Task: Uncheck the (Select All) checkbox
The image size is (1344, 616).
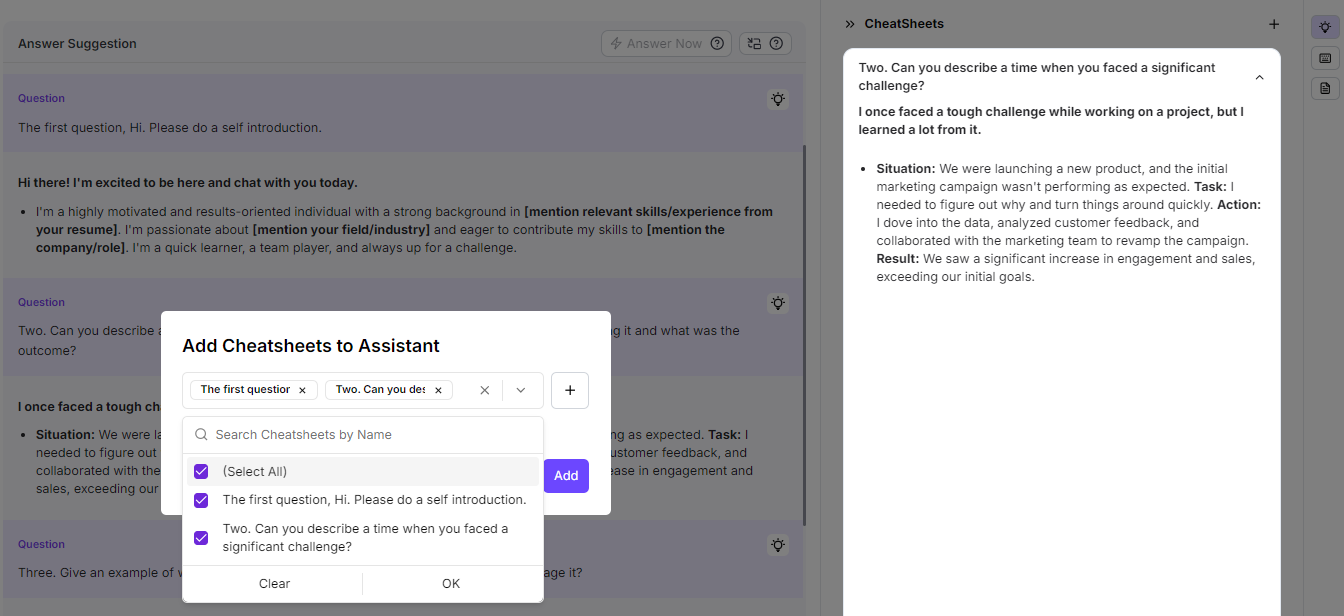Action: [x=201, y=472]
